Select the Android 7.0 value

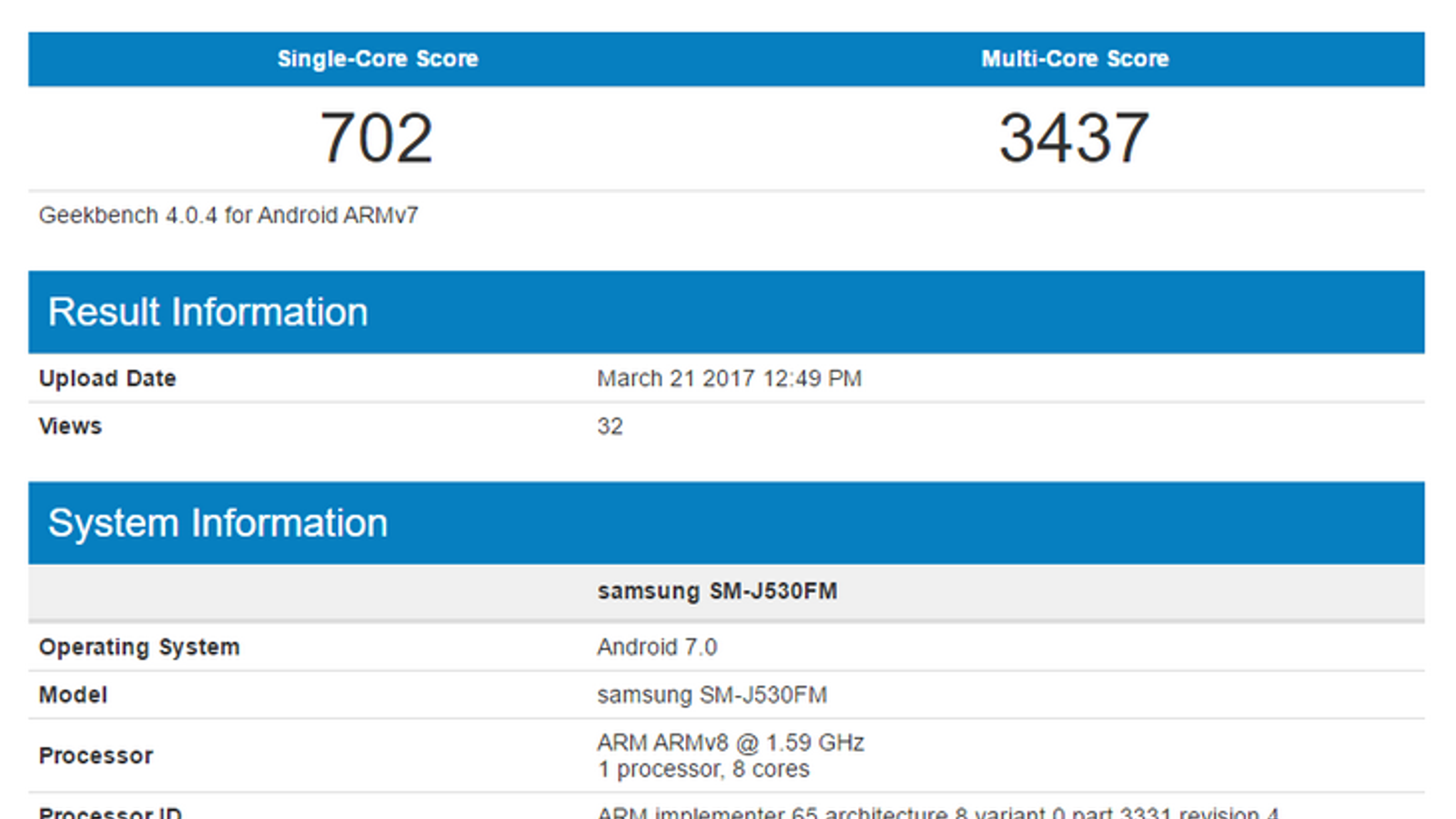click(657, 647)
